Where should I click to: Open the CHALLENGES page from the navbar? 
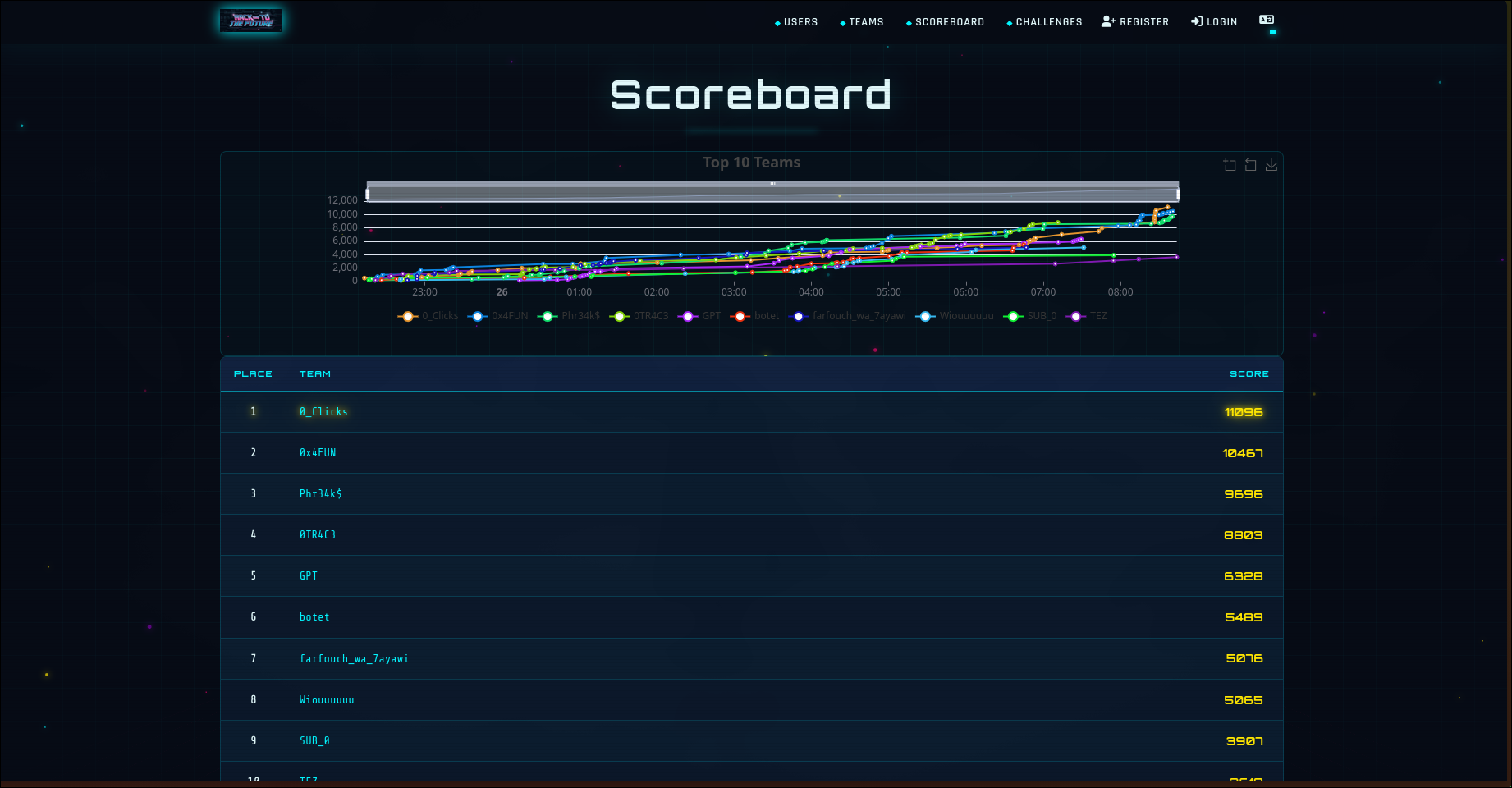tap(1049, 21)
